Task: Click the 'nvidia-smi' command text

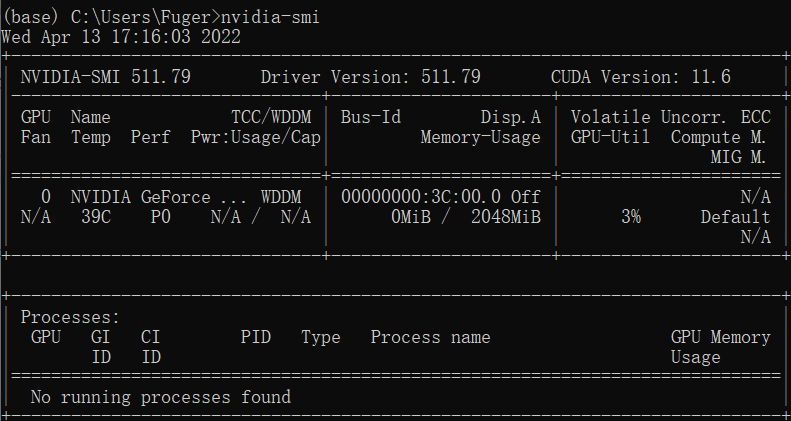Action: click(x=270, y=18)
